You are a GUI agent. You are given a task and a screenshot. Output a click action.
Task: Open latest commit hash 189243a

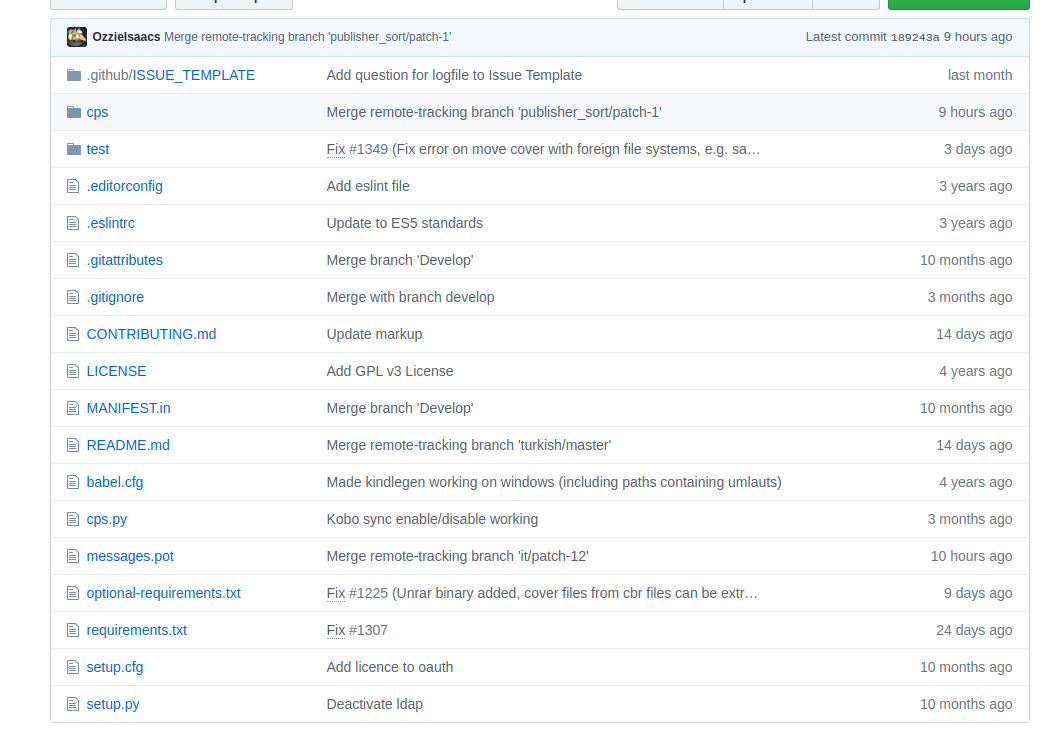pos(914,37)
